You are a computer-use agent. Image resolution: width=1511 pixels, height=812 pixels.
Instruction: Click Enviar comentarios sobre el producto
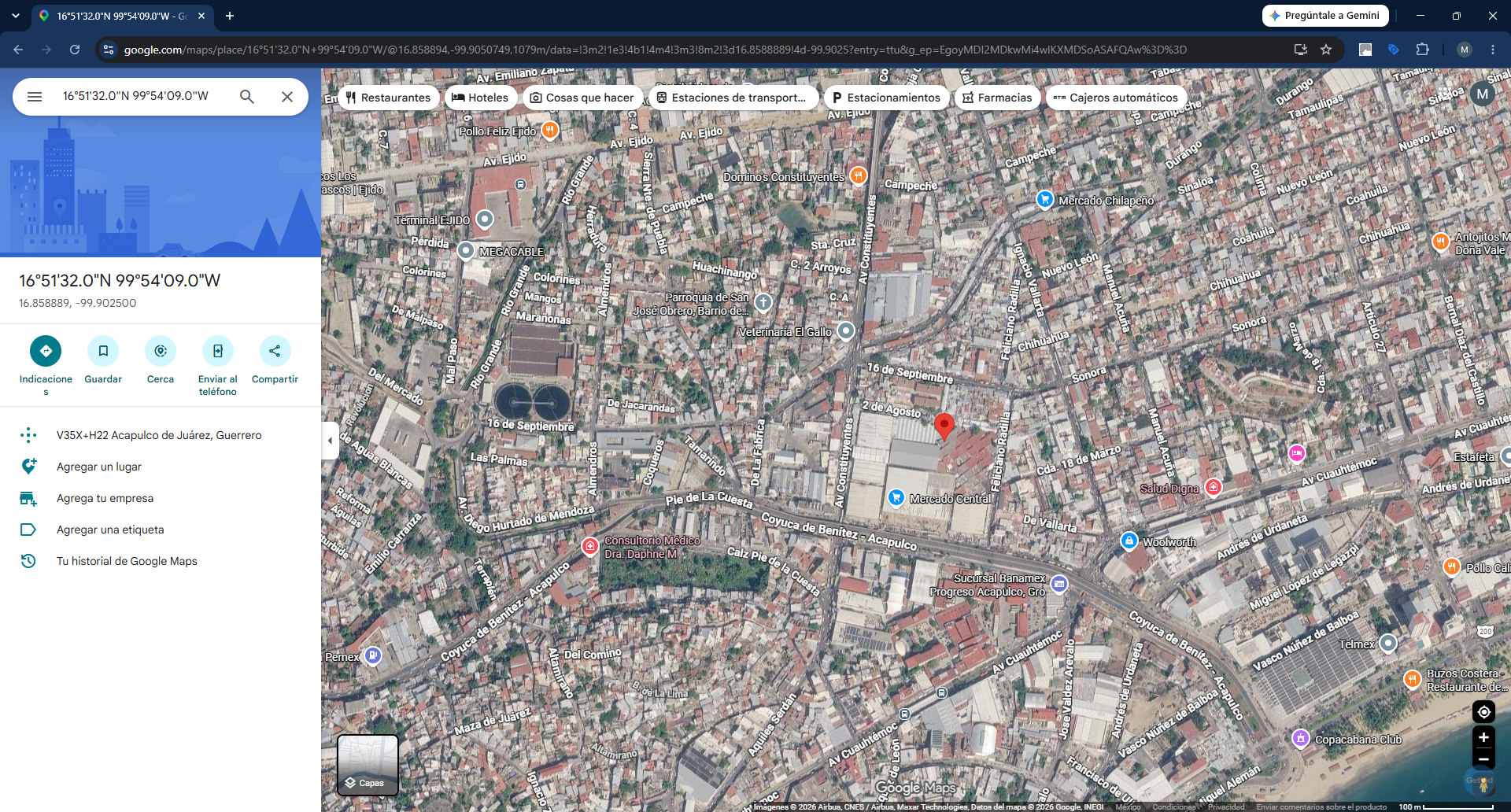(x=1321, y=806)
